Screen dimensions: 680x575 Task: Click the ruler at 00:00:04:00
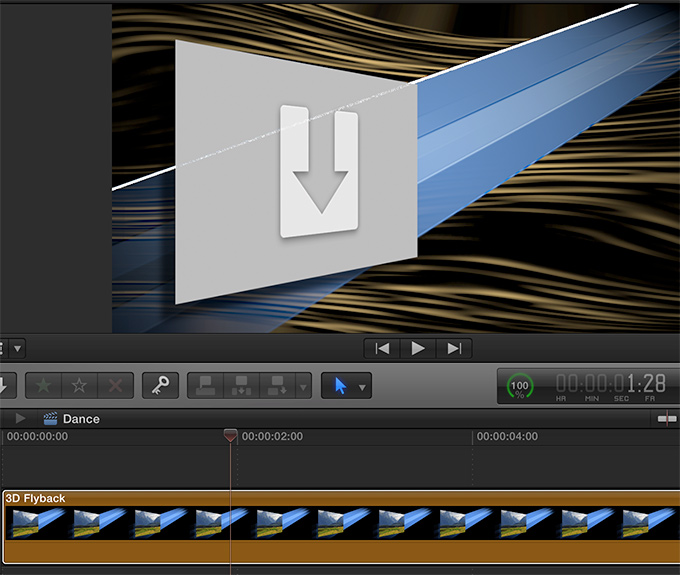[x=507, y=437]
